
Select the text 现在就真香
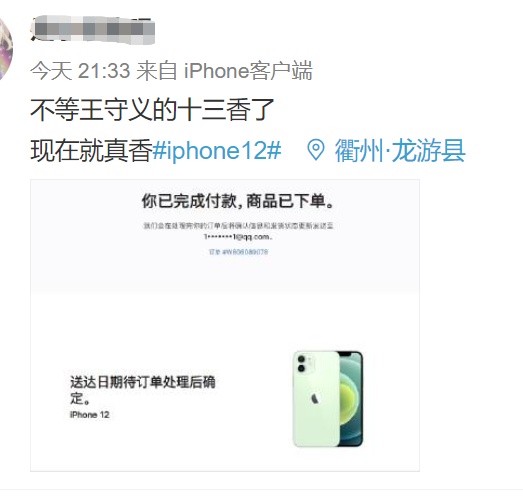[91, 150]
